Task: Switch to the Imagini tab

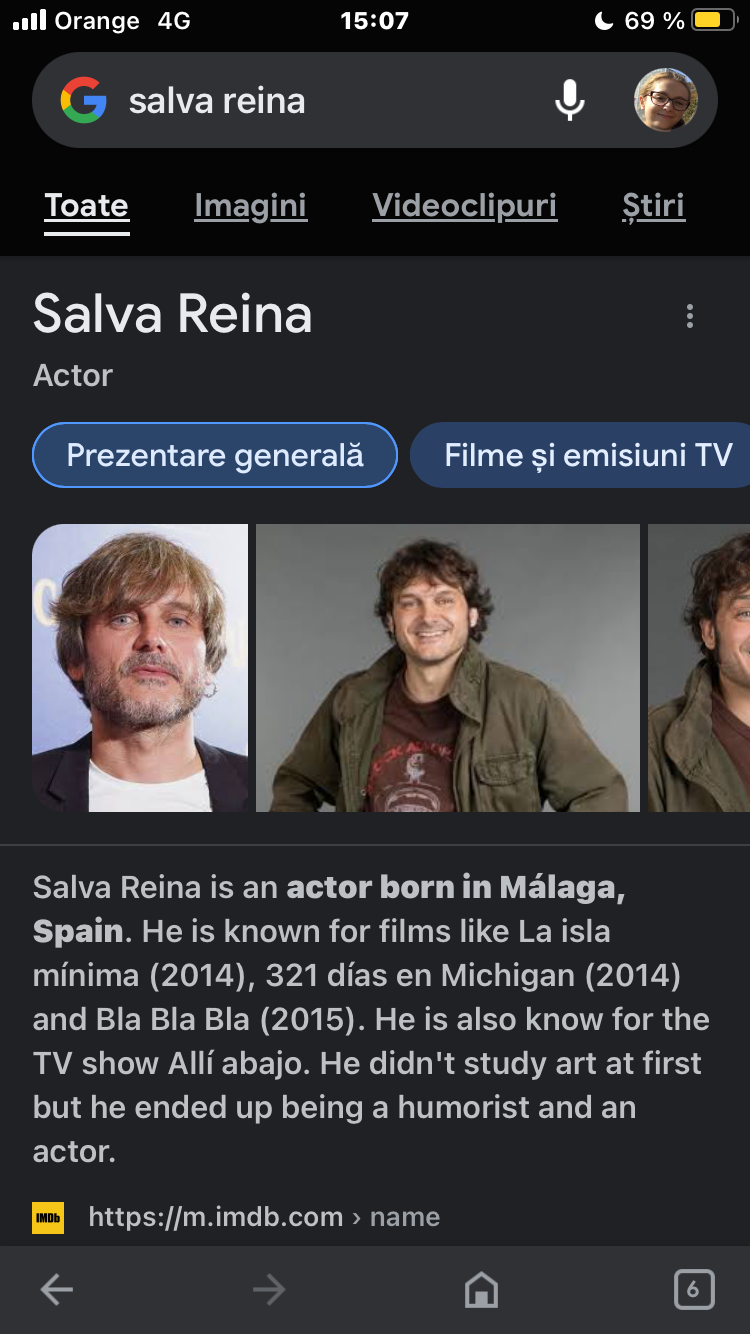Action: [250, 206]
